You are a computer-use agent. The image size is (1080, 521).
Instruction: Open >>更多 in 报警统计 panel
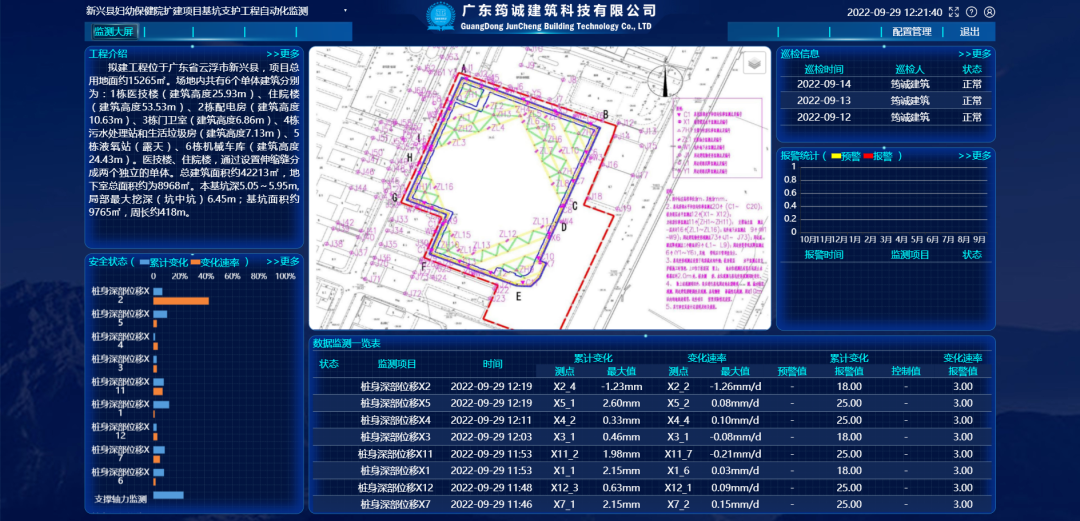tap(975, 156)
